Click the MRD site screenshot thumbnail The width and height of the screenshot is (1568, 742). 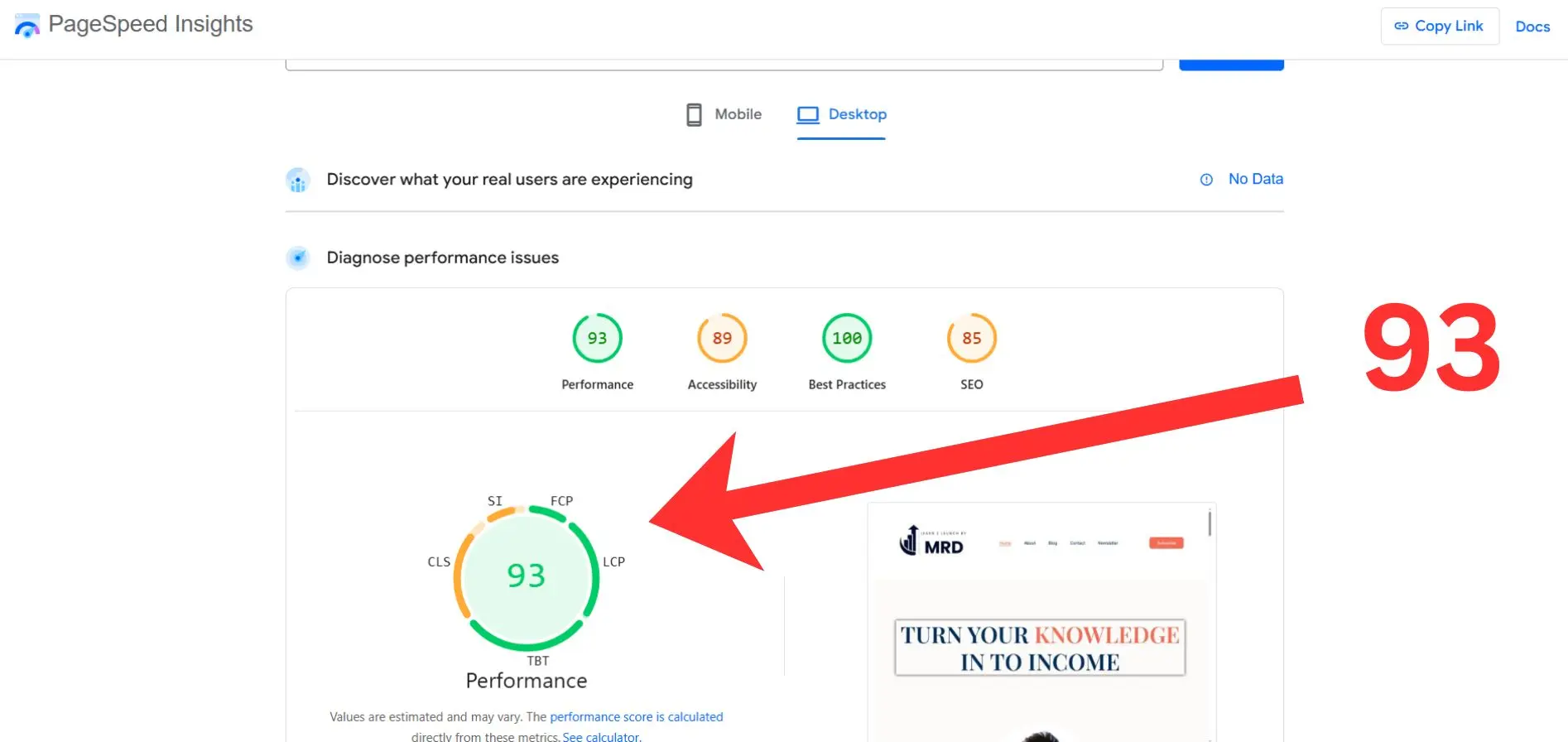[1041, 622]
